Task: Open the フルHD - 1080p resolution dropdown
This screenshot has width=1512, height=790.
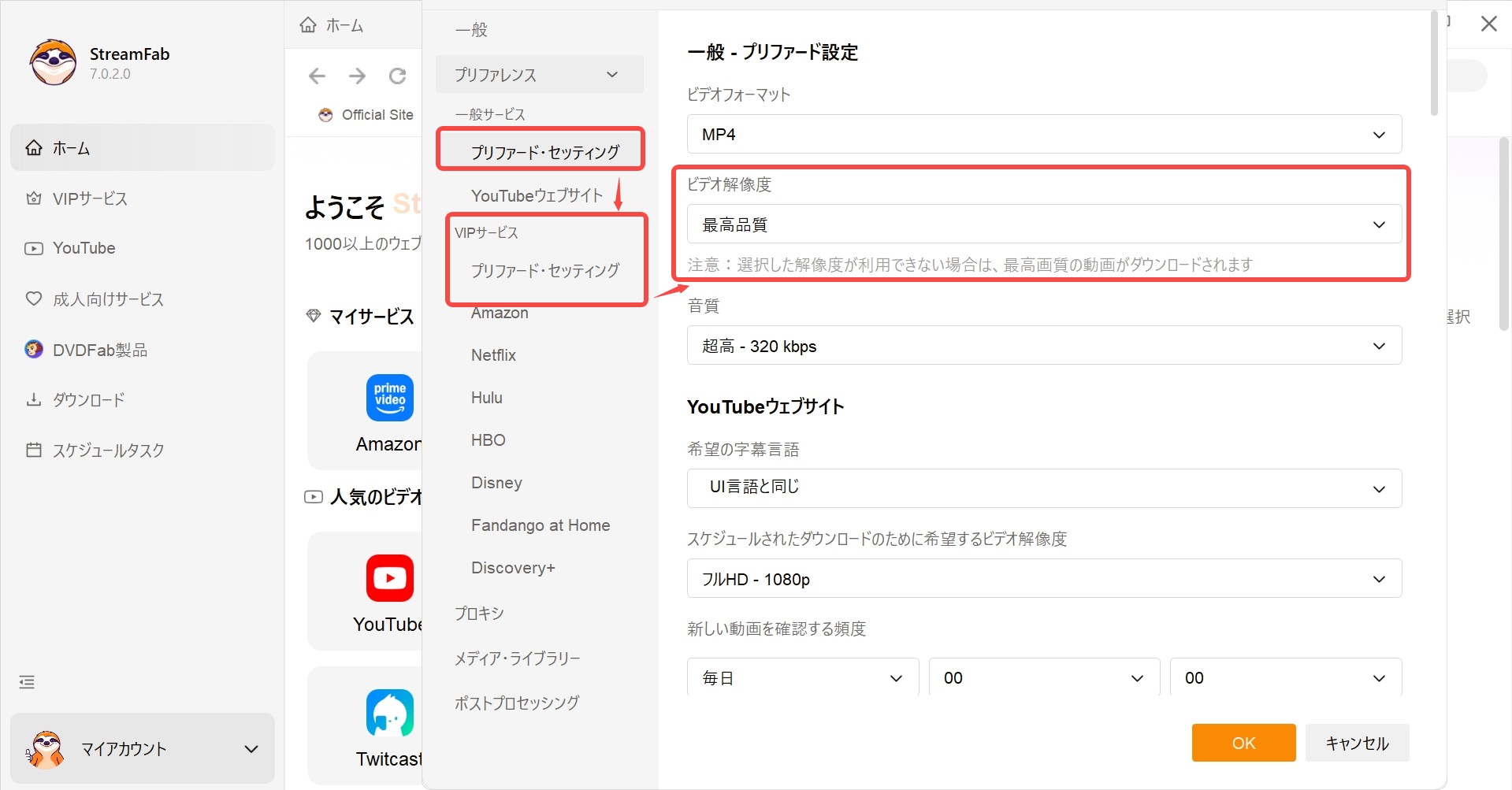Action: pyautogui.click(x=1044, y=579)
